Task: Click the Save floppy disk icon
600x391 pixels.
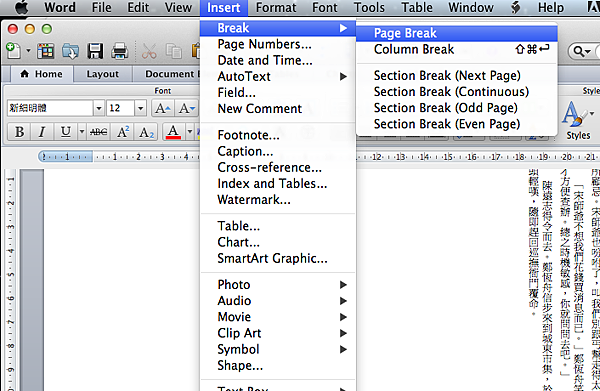Action: click(95, 51)
